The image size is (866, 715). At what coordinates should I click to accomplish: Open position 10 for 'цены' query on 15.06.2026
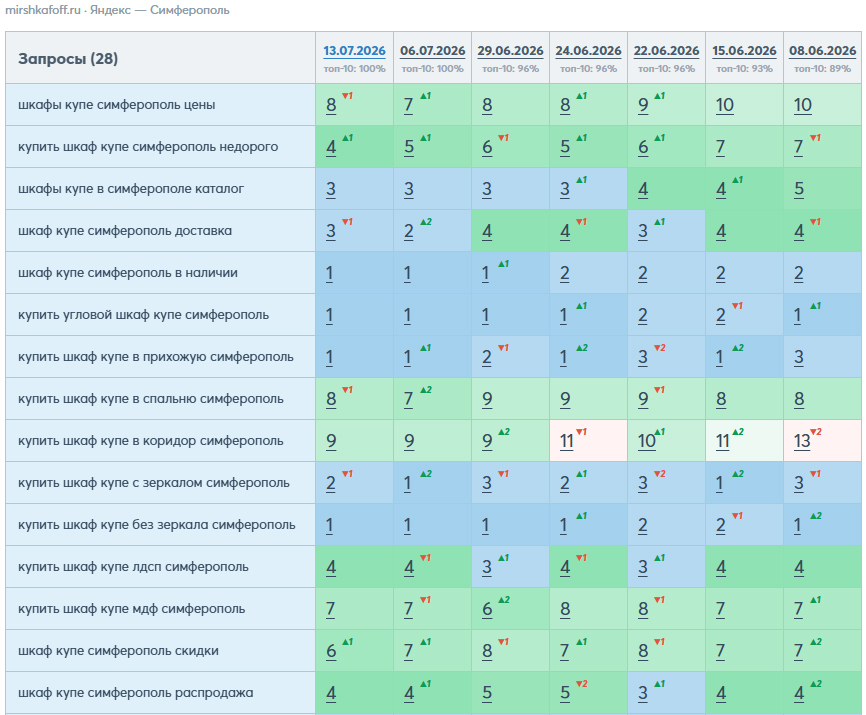pos(725,105)
